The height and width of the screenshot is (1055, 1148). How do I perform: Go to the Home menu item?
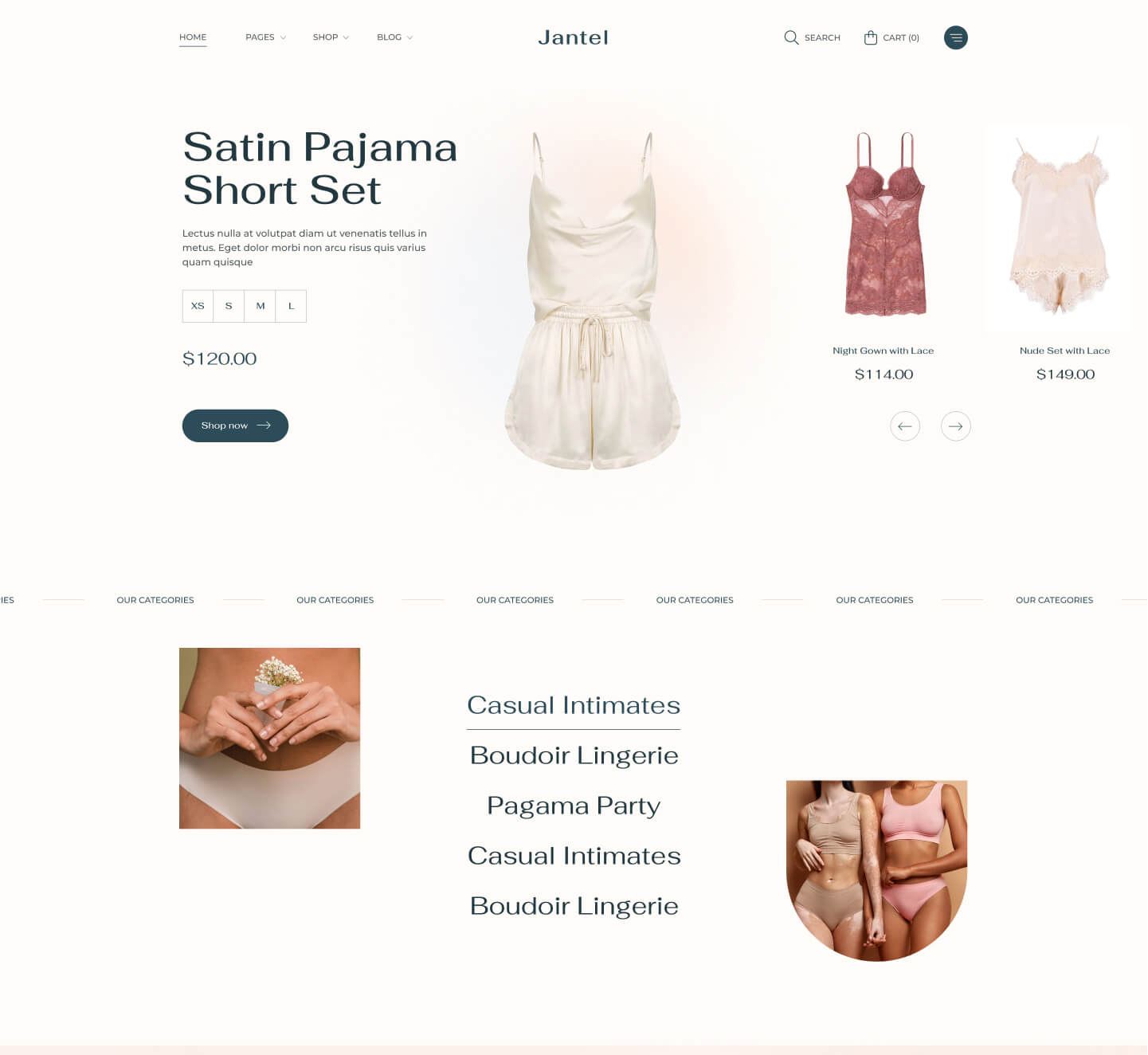193,37
